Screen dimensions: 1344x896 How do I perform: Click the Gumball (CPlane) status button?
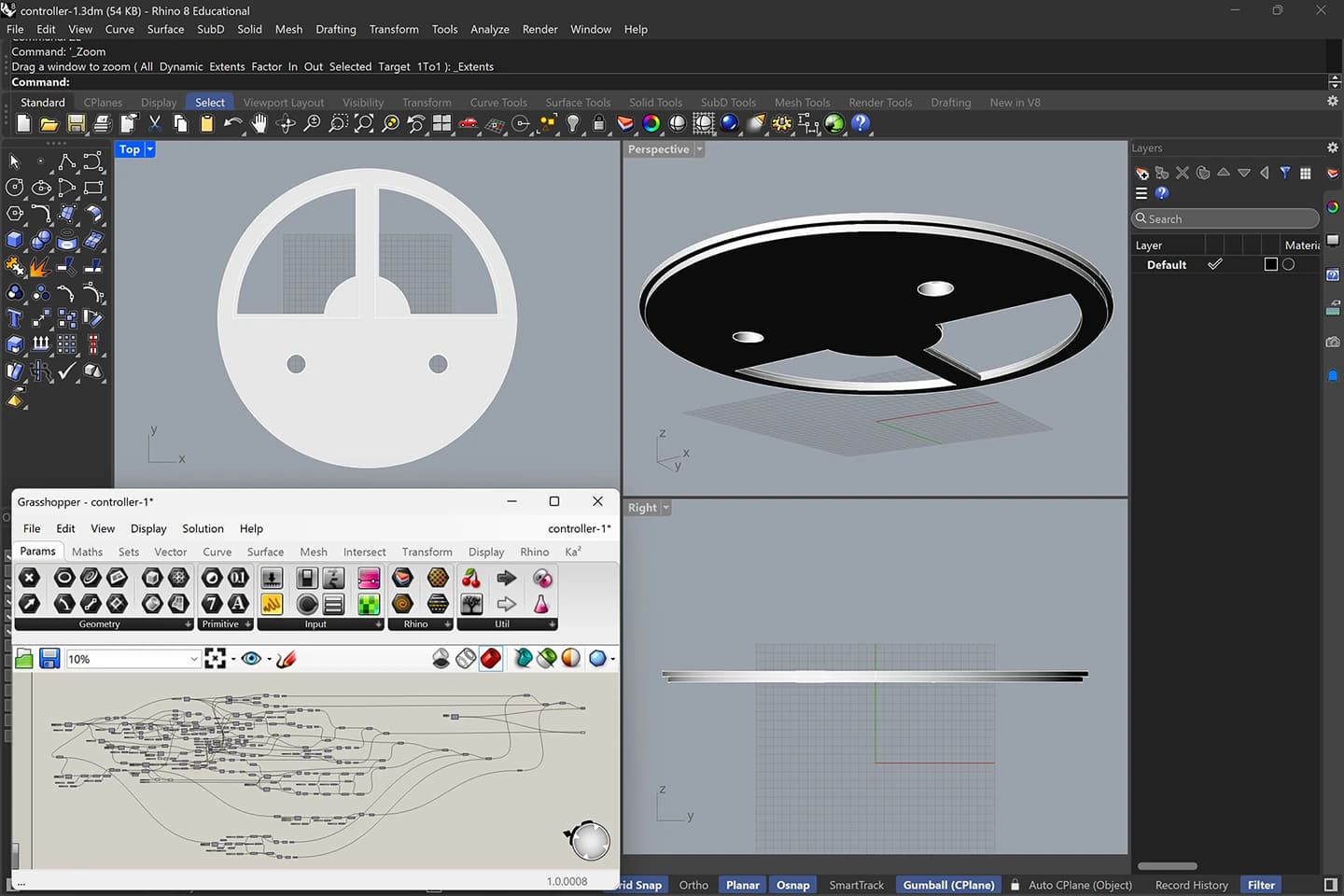[948, 885]
